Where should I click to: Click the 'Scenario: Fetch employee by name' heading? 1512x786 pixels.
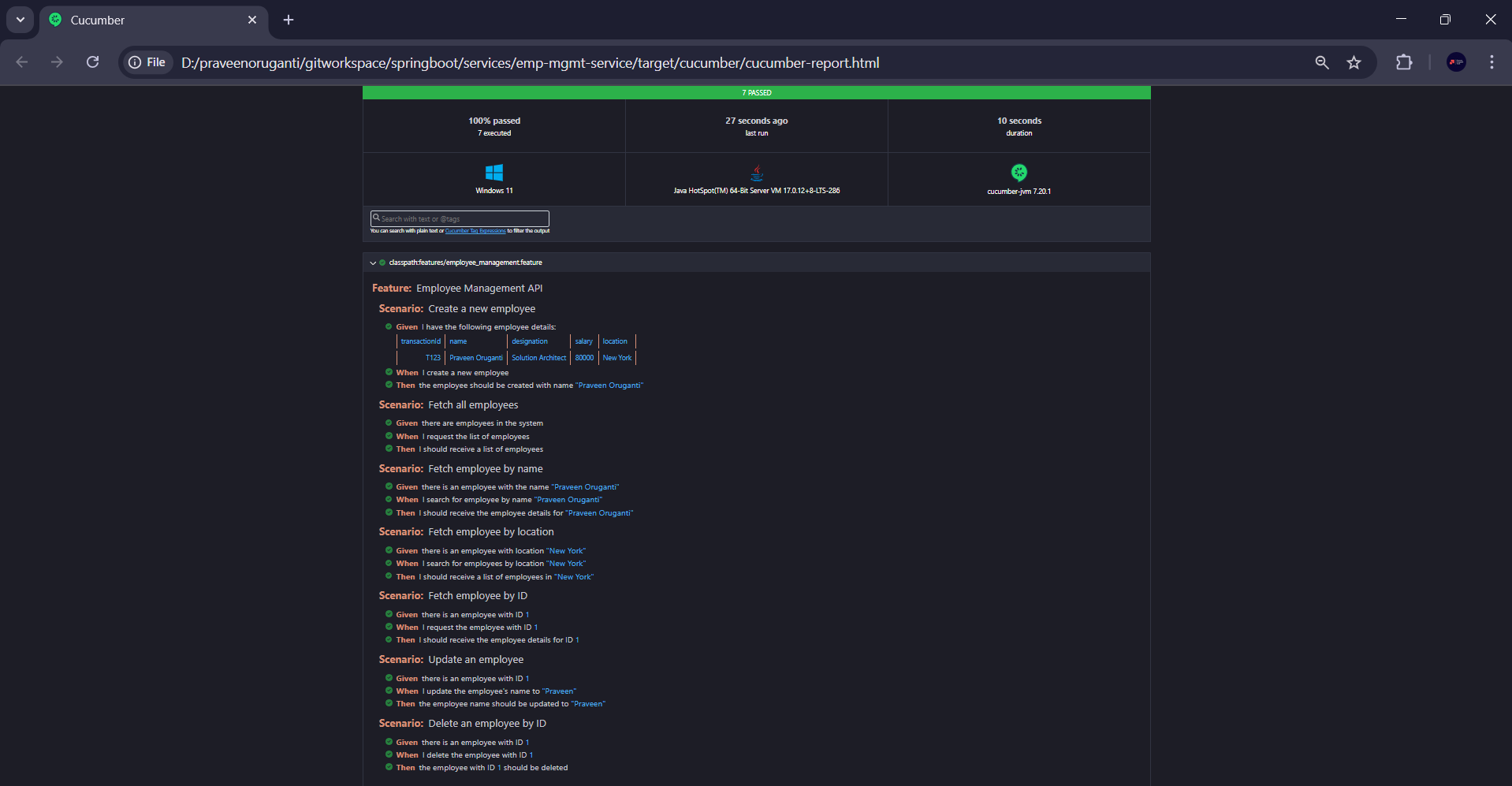click(460, 469)
